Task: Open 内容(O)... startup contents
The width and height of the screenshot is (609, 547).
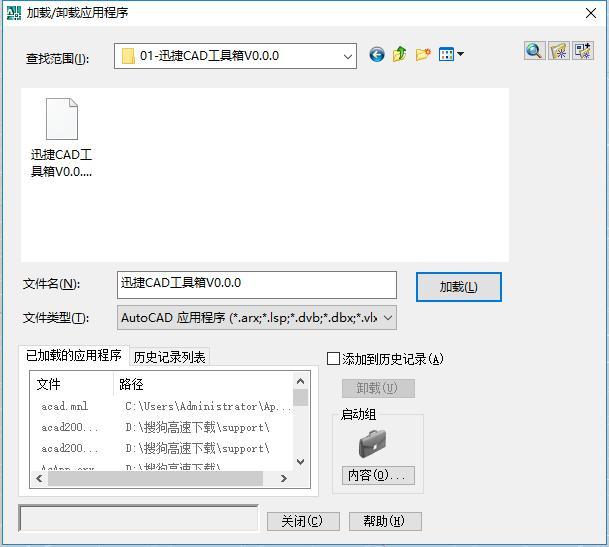Action: [x=378, y=475]
